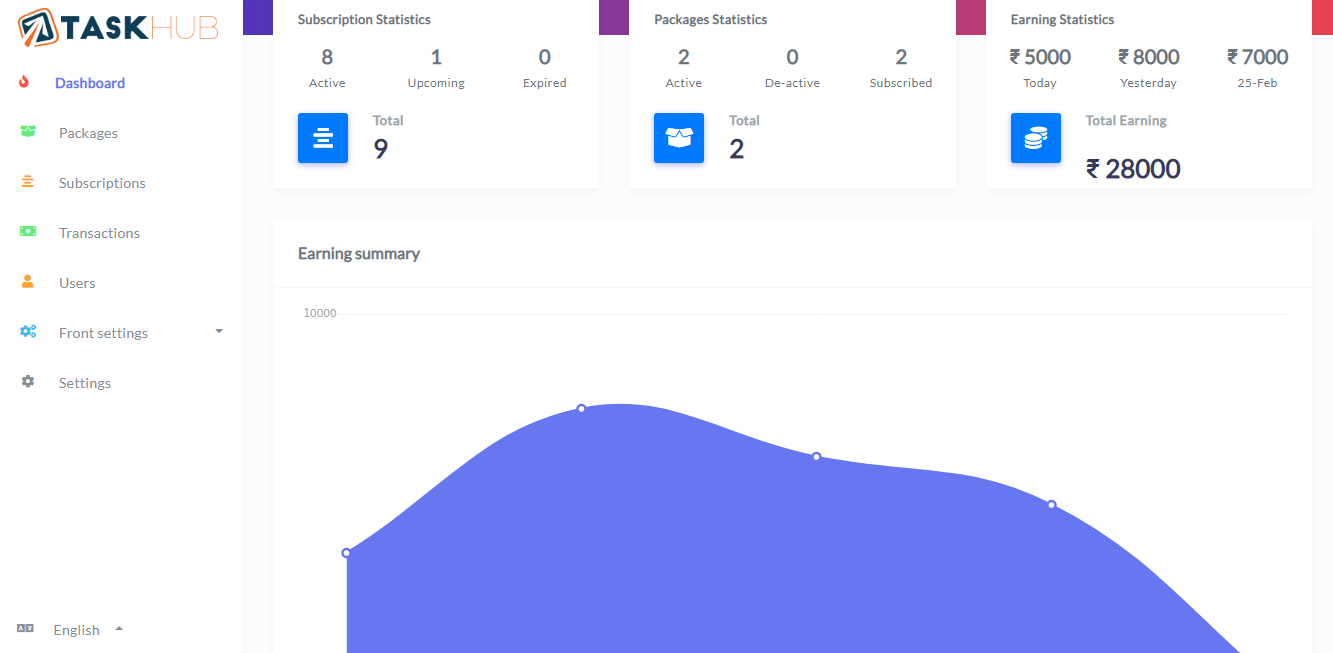1333x653 pixels.
Task: Open the English language selector
Action: point(76,629)
